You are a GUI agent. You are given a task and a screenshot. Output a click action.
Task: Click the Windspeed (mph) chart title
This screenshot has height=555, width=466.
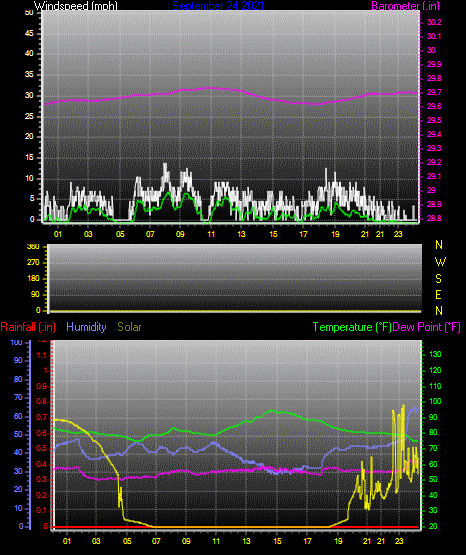76,5
